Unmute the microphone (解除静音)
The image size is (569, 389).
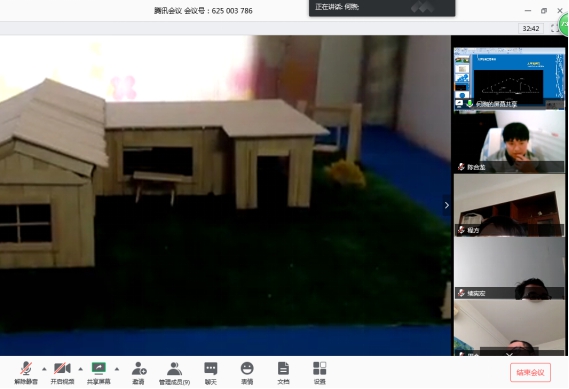point(26,373)
